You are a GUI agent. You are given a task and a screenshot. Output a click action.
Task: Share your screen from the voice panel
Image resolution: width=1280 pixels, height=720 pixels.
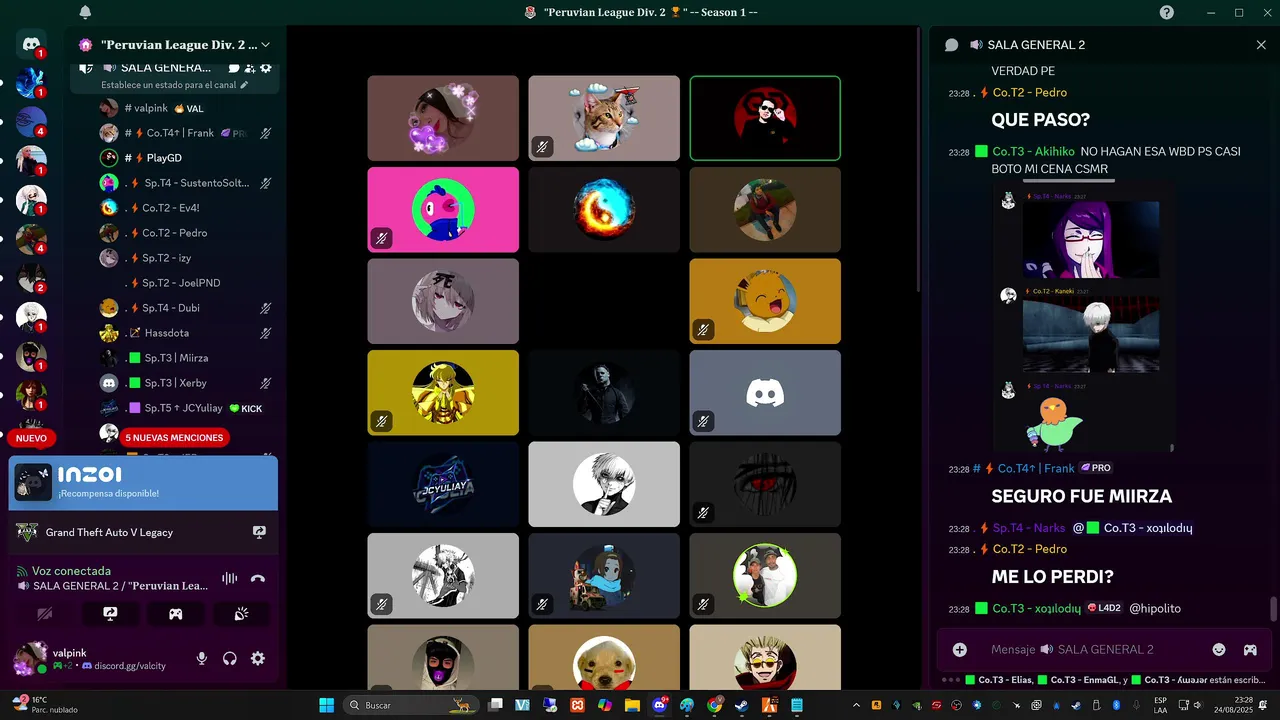coord(110,614)
